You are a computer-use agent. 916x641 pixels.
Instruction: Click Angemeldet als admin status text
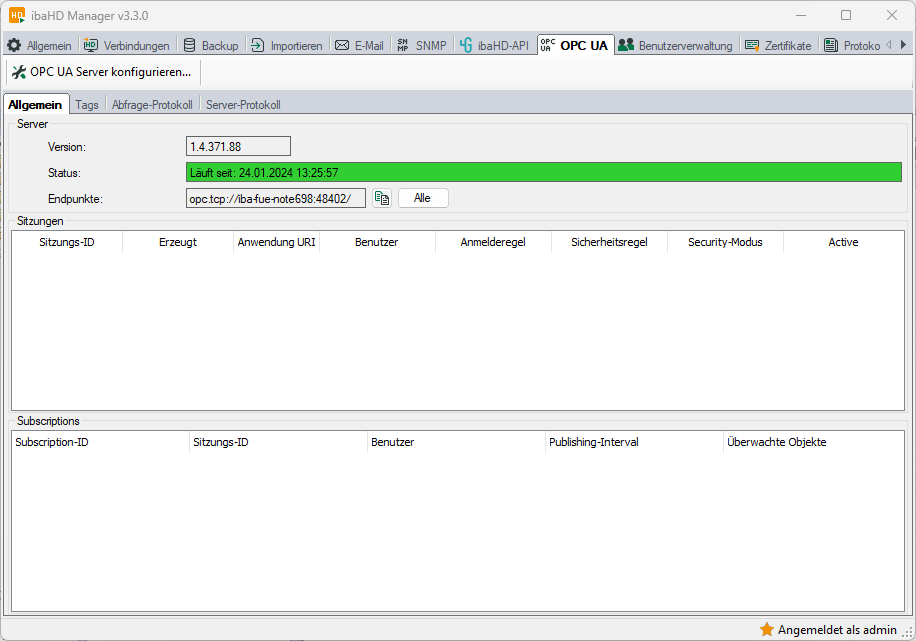coord(837,630)
